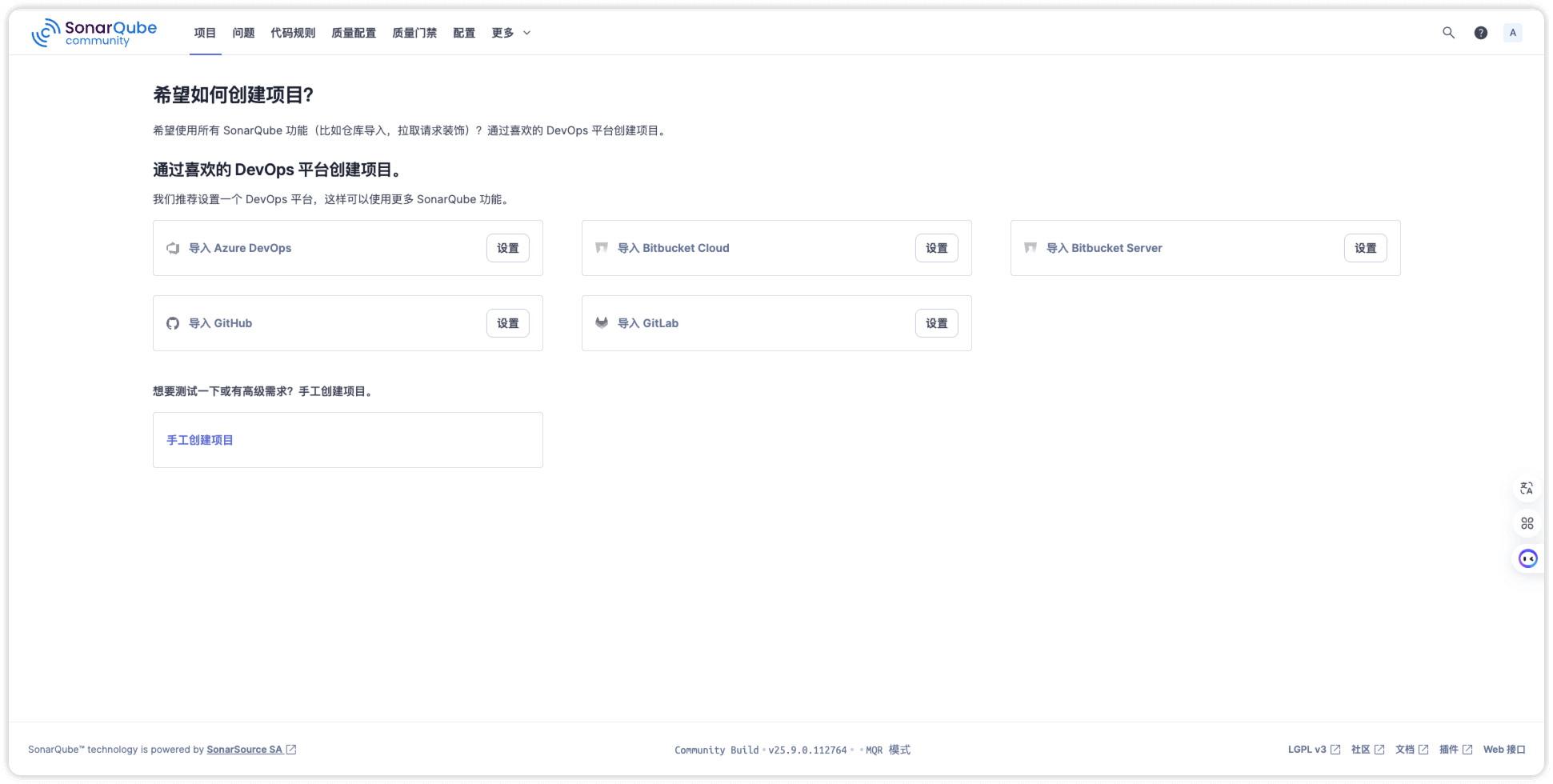Click the Community Build version text
This screenshot has width=1553, height=784.
[x=760, y=750]
